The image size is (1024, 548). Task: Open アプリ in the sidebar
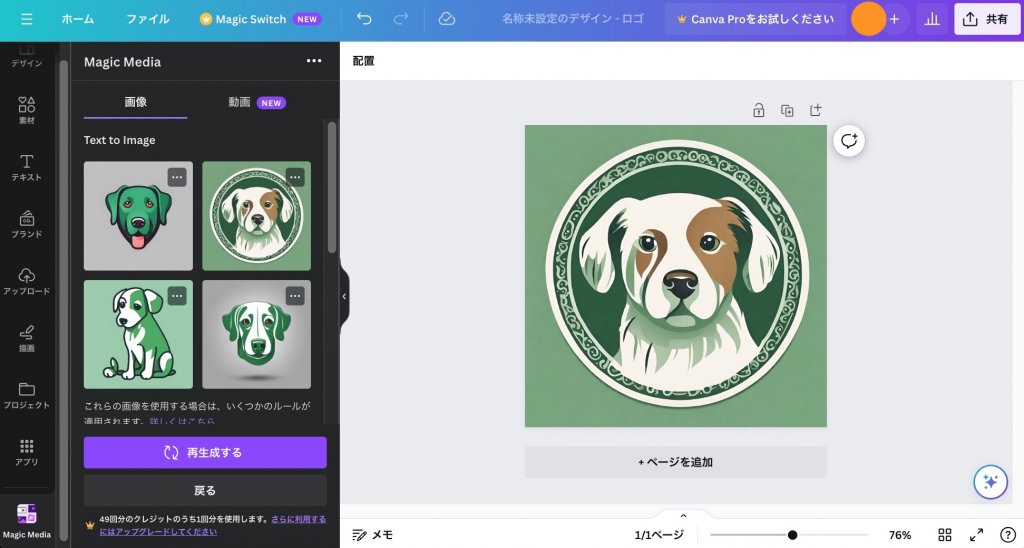(27, 452)
